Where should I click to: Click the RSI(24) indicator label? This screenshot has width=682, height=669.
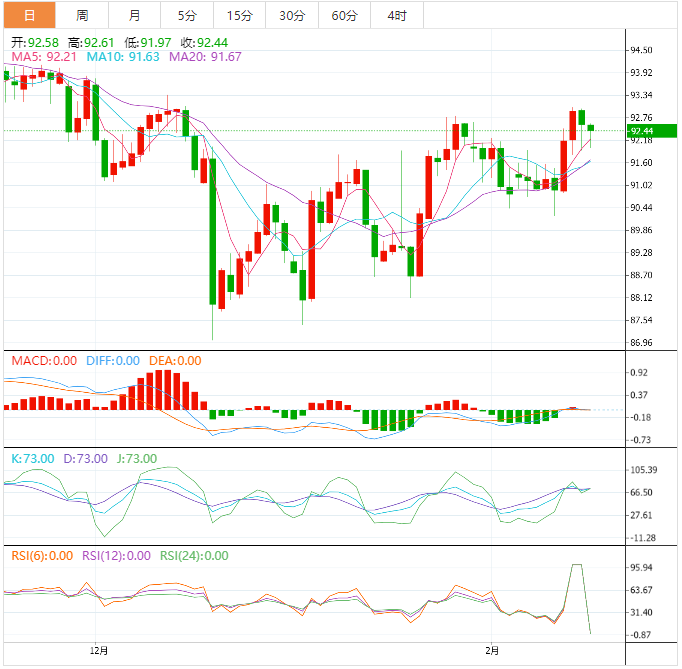pos(194,556)
